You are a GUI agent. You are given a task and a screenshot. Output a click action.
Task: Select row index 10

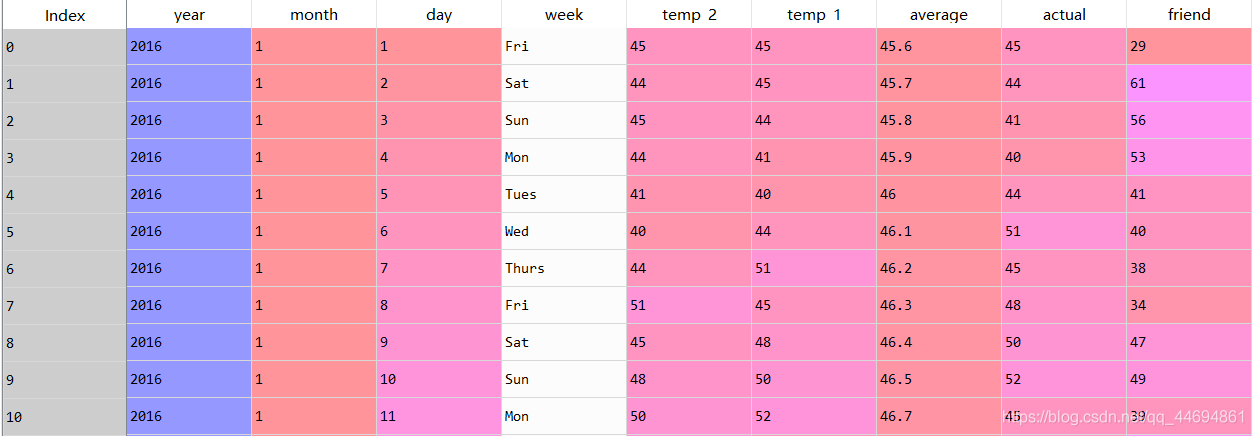click(65, 416)
